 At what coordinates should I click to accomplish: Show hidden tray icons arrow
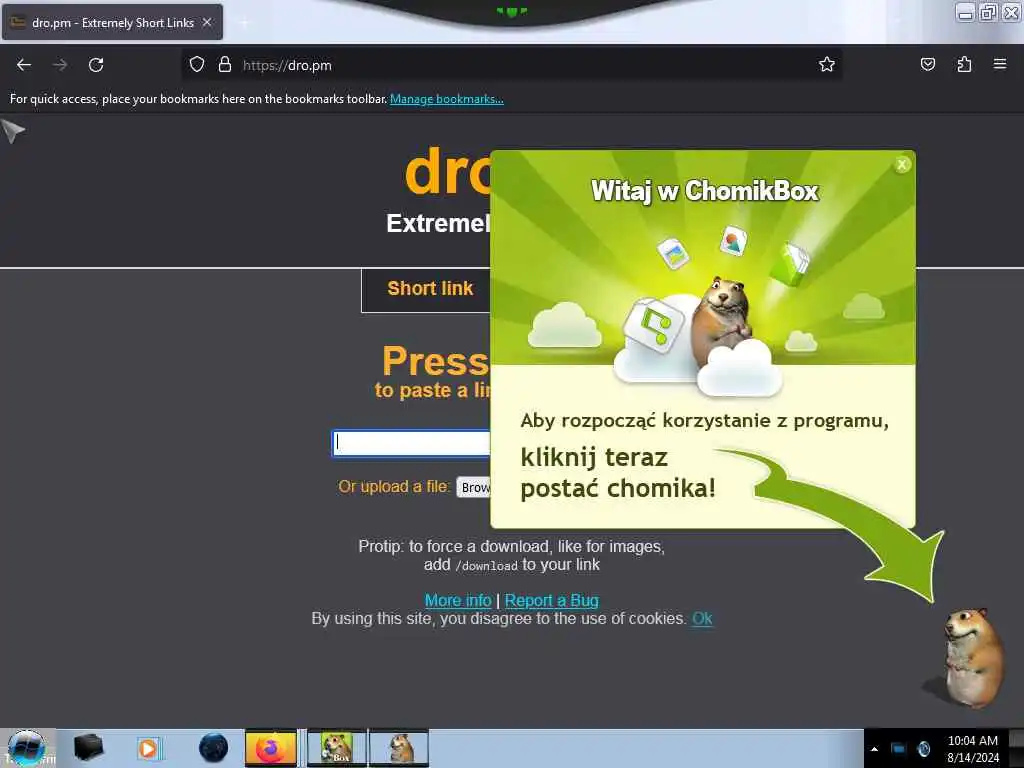874,749
